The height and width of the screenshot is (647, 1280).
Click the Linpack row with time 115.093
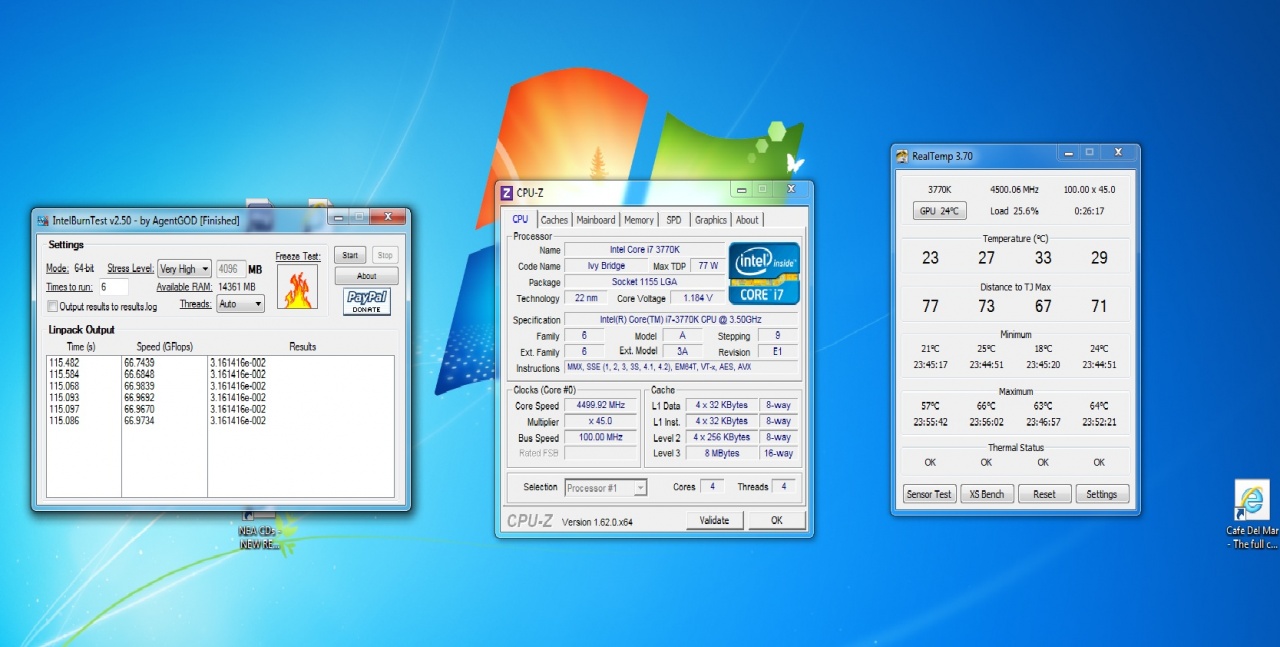pyautogui.click(x=220, y=398)
